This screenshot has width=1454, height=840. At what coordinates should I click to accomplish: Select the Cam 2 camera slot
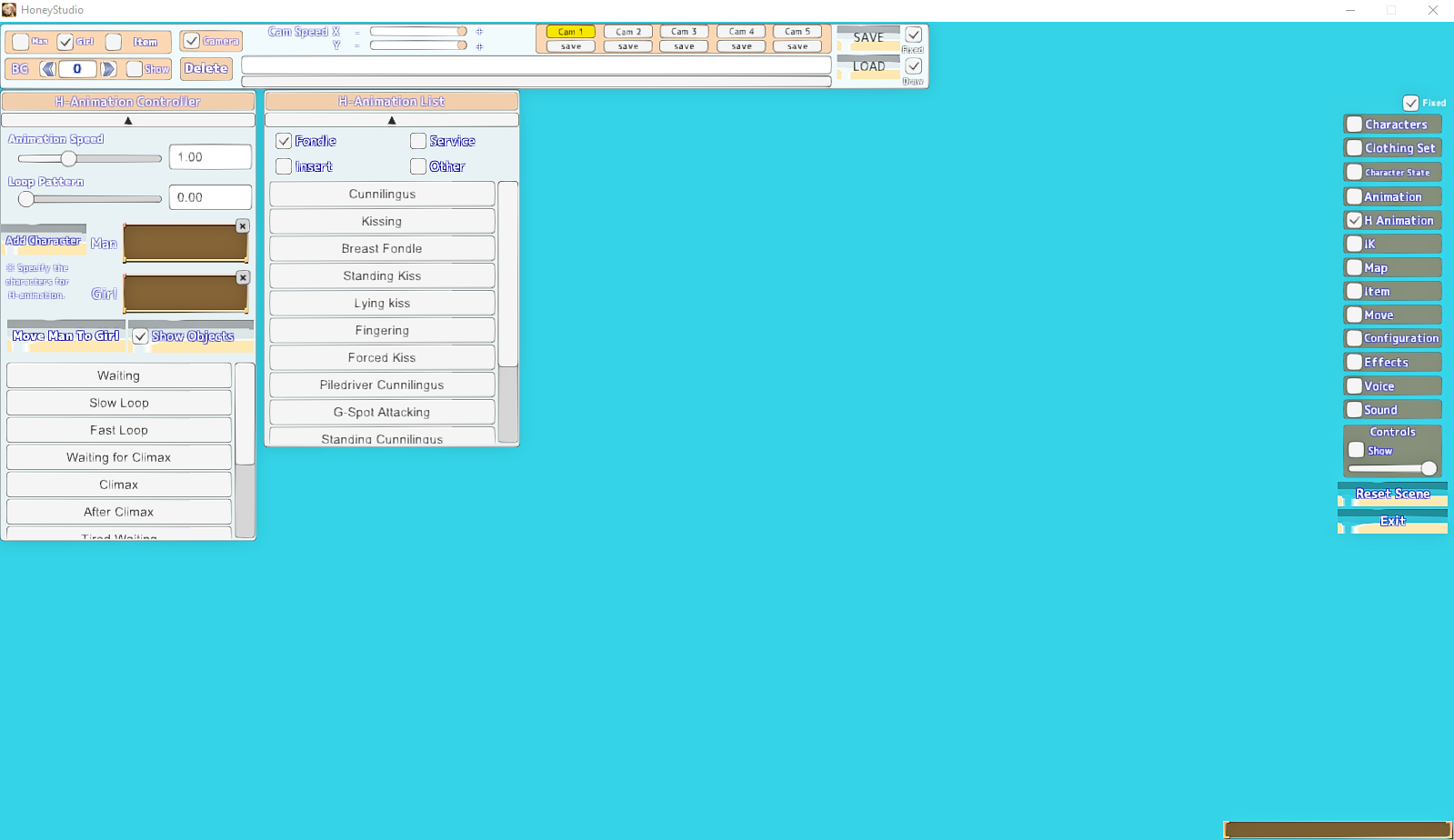(x=627, y=32)
